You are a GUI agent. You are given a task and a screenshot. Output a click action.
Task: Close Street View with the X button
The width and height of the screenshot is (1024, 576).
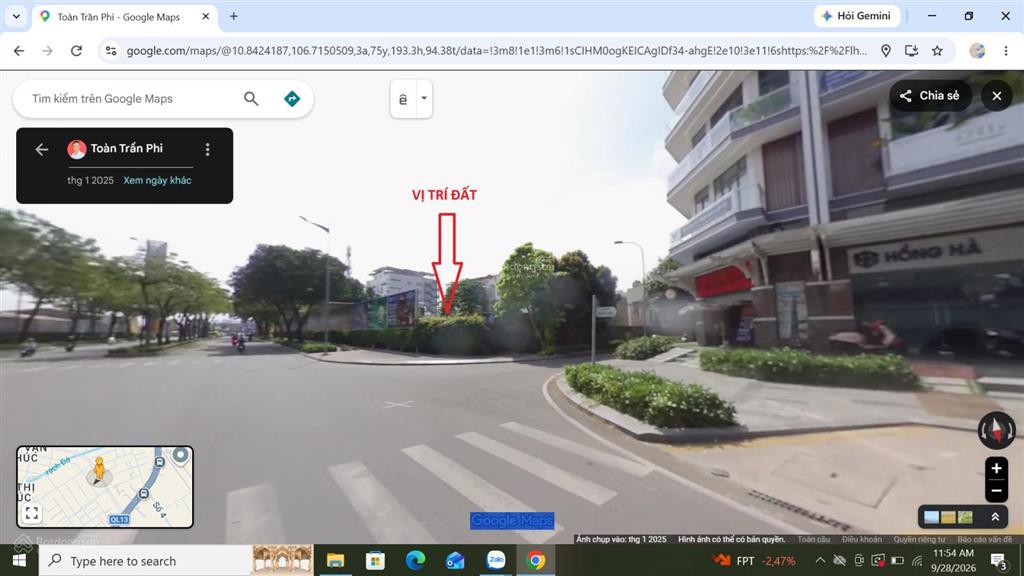tap(997, 96)
